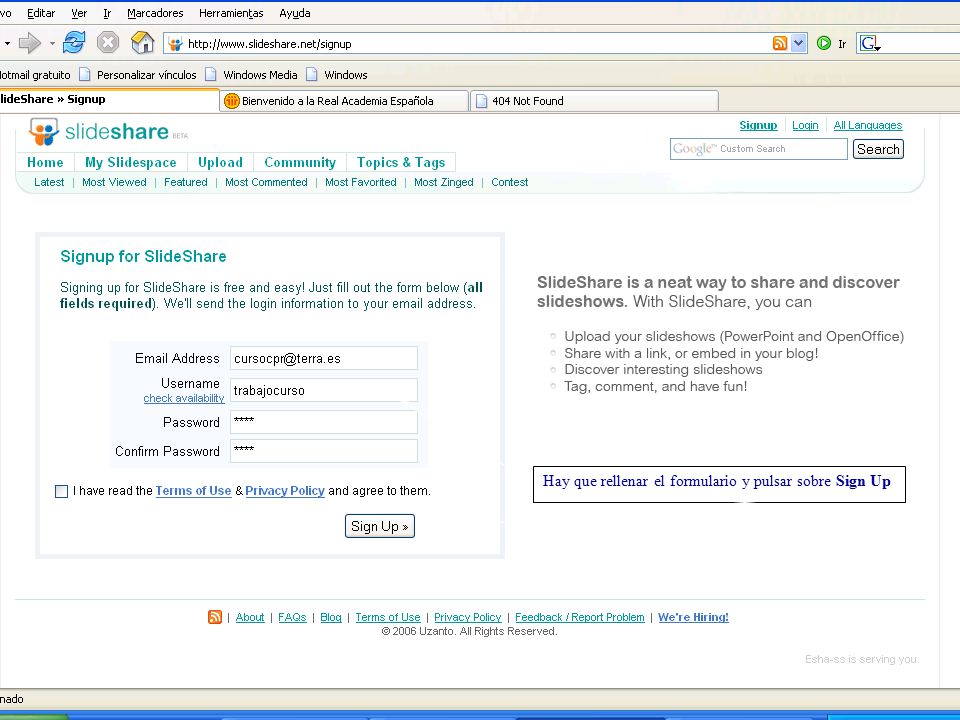Click the Forward arrow navigation button
The height and width of the screenshot is (720, 960).
(29, 43)
